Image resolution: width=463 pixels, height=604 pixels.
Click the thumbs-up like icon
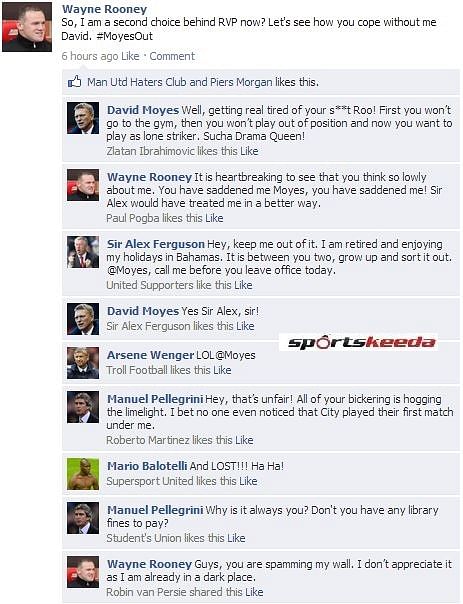click(x=74, y=82)
